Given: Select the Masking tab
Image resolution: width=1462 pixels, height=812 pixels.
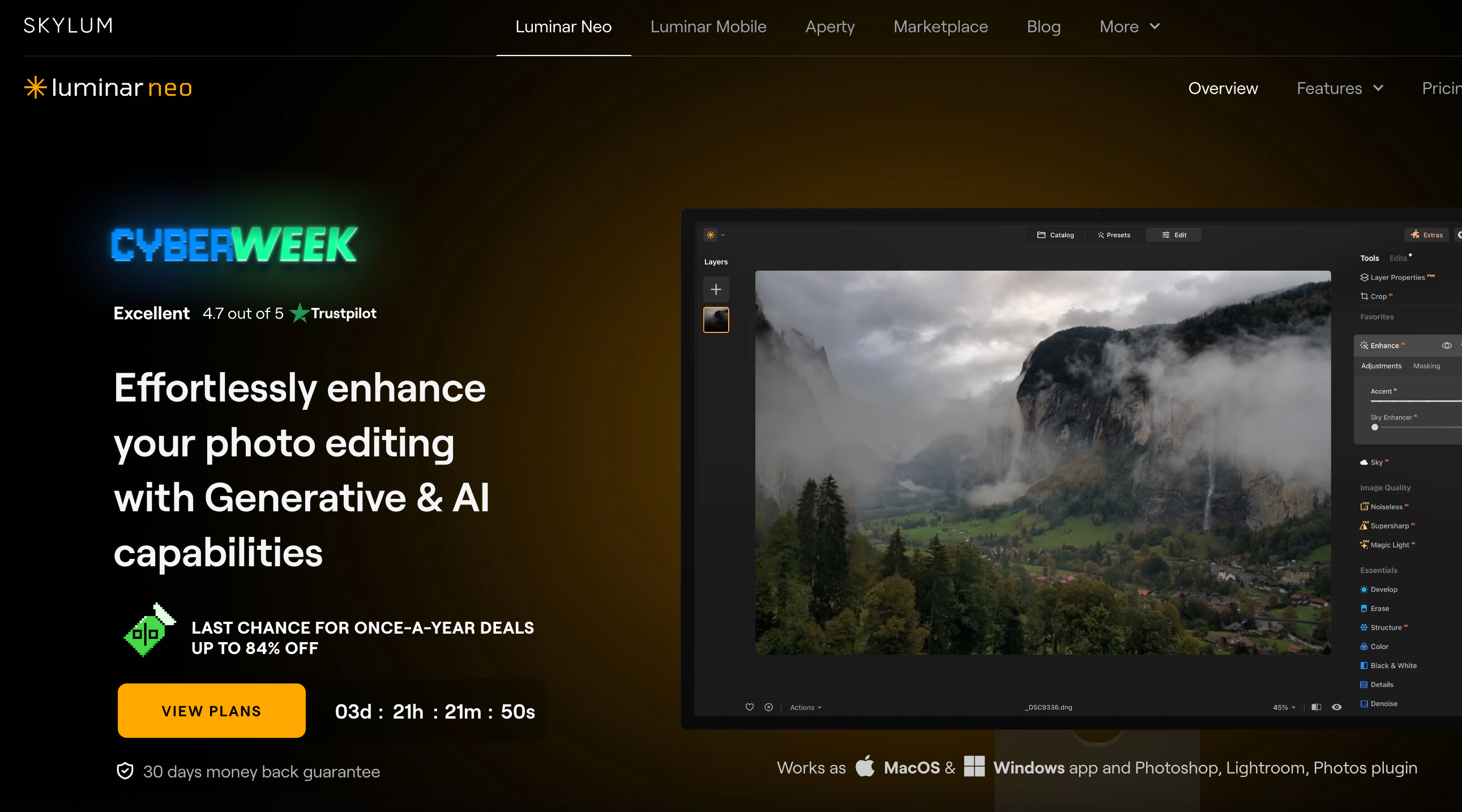Looking at the screenshot, I should pyautogui.click(x=1426, y=365).
